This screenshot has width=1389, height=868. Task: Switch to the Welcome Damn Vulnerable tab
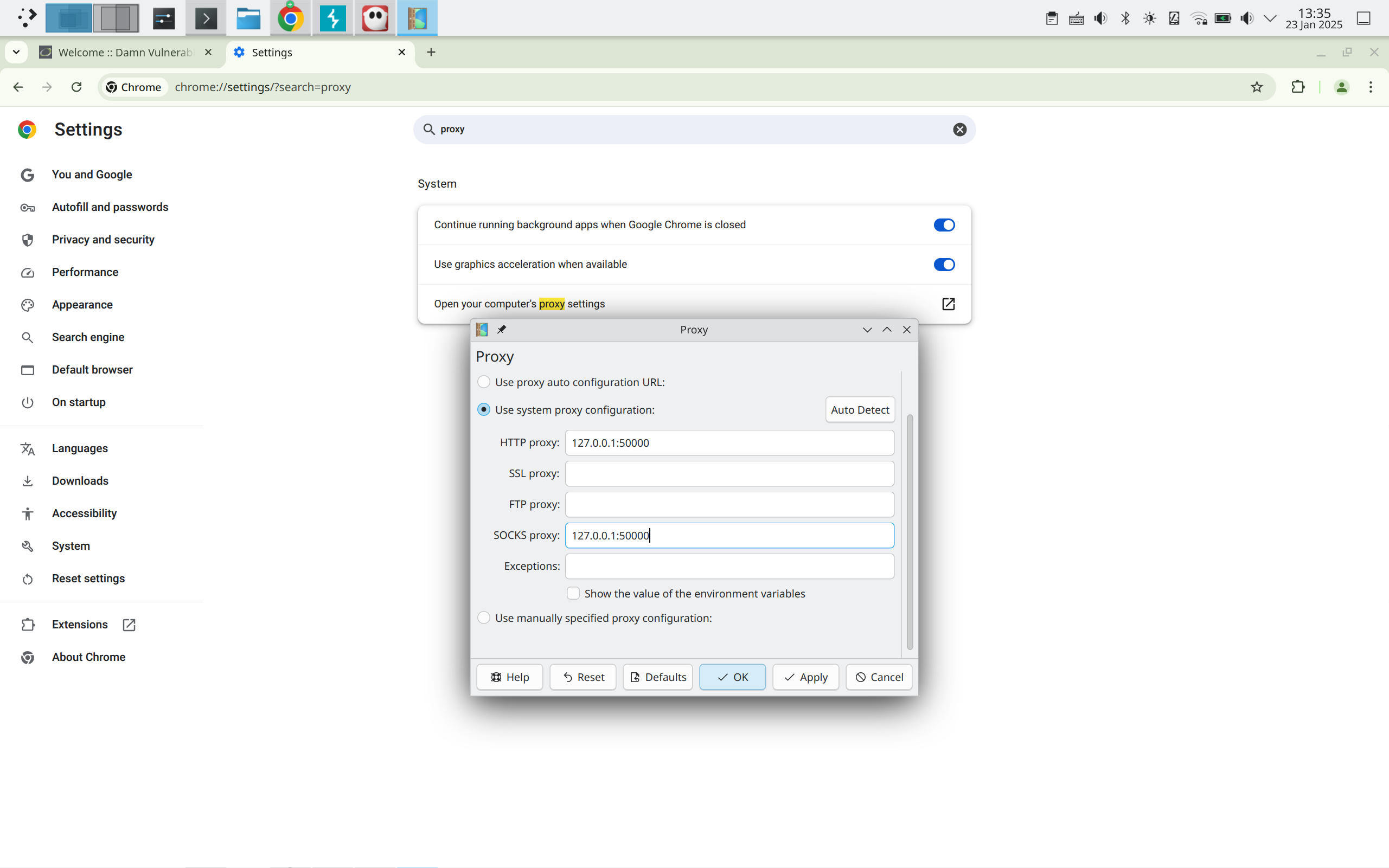125,53
